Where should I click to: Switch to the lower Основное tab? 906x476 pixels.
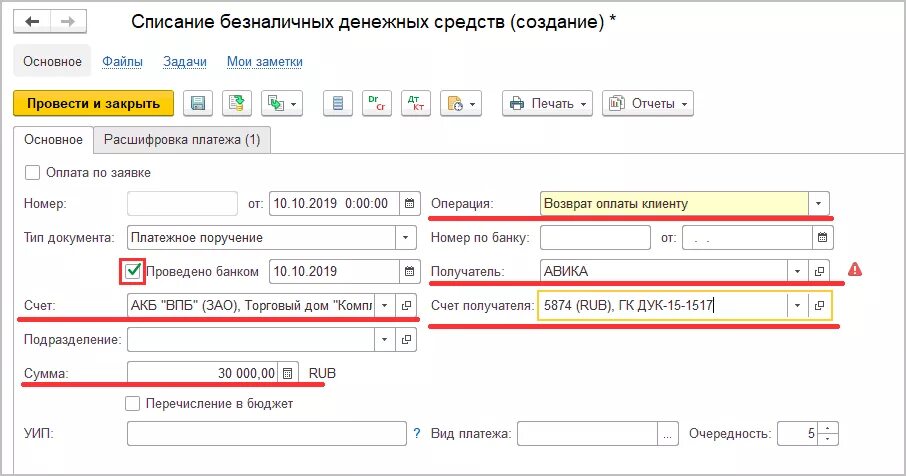point(53,140)
